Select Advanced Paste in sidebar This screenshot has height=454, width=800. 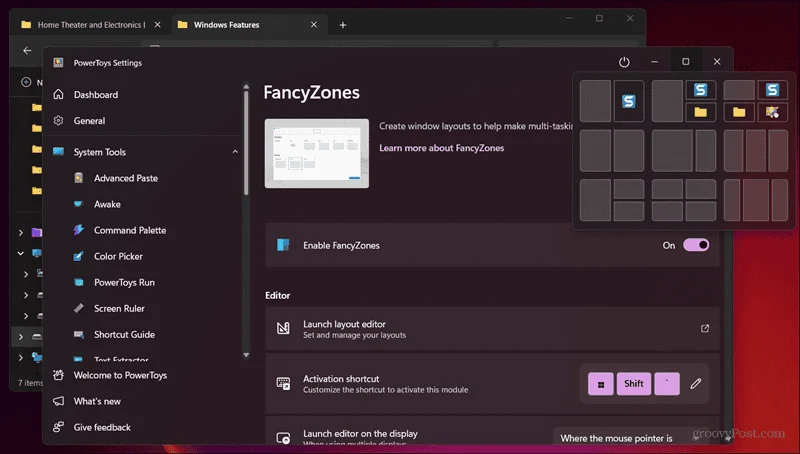126,178
